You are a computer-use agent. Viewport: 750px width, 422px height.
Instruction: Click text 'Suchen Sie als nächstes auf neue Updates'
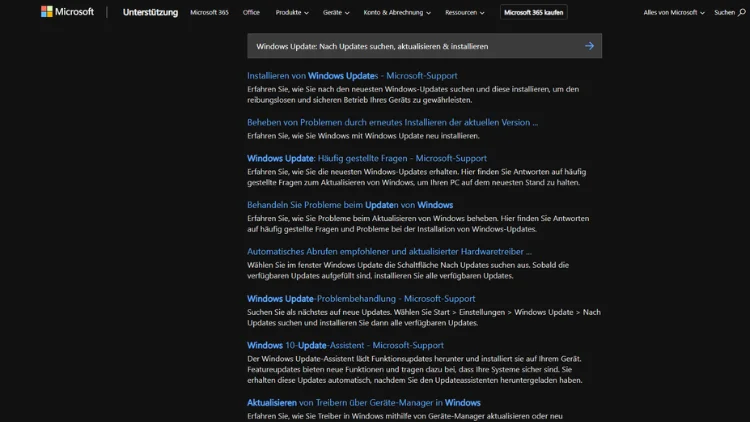click(320, 312)
